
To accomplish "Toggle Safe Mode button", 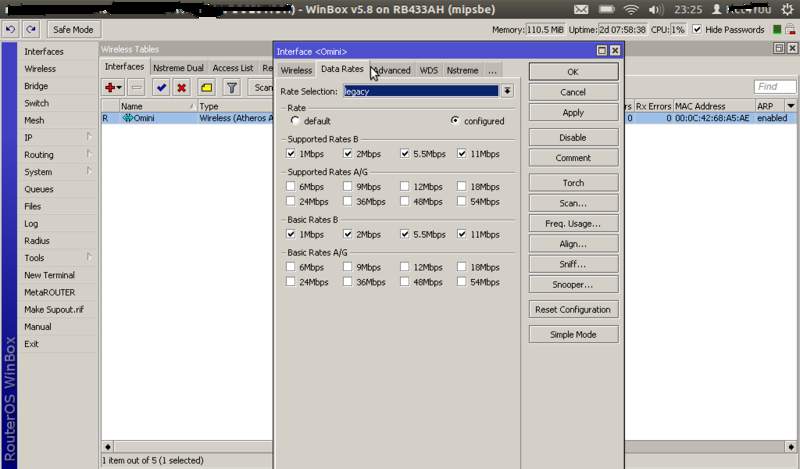I will point(73,30).
